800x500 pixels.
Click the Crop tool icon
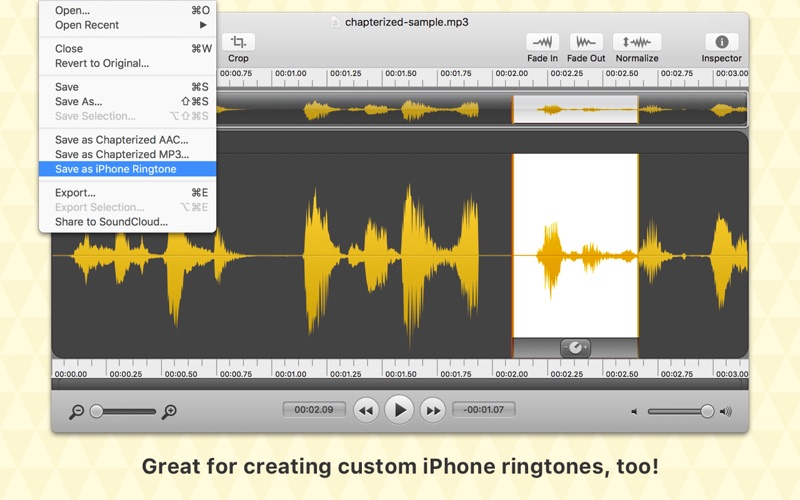pyautogui.click(x=238, y=42)
